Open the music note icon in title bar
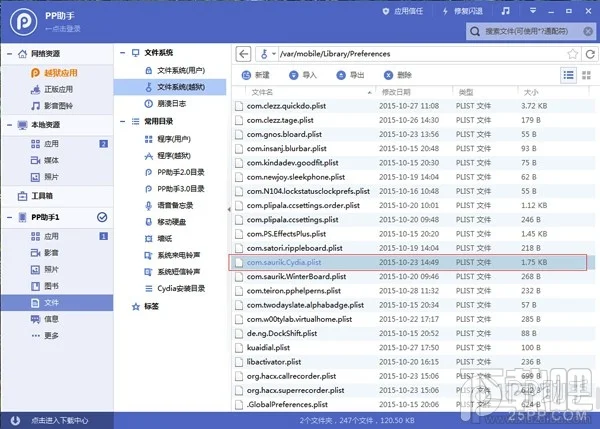The width and height of the screenshot is (600, 429). click(x=505, y=11)
